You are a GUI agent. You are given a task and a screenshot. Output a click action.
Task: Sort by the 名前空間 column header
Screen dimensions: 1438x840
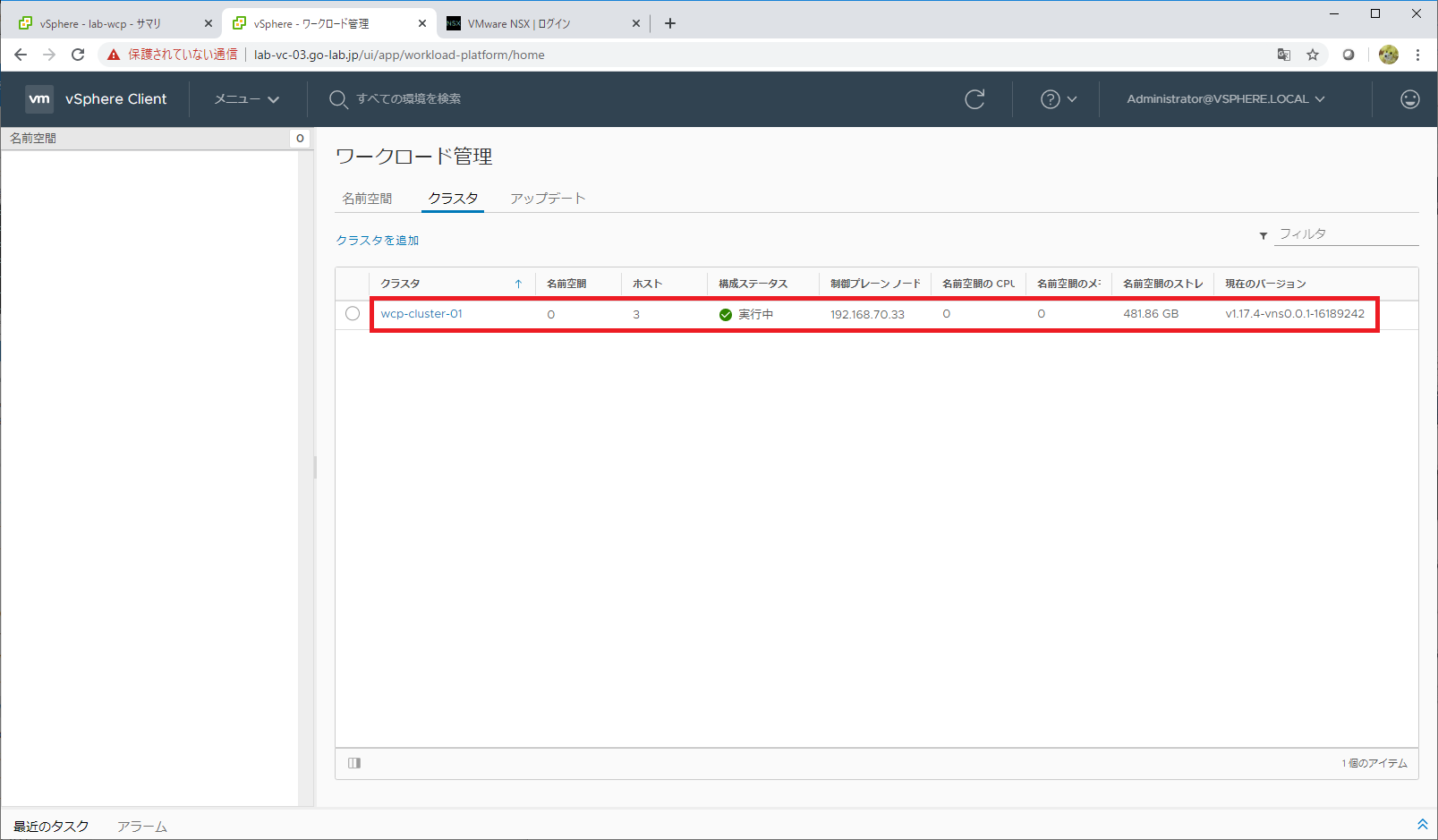(566, 284)
